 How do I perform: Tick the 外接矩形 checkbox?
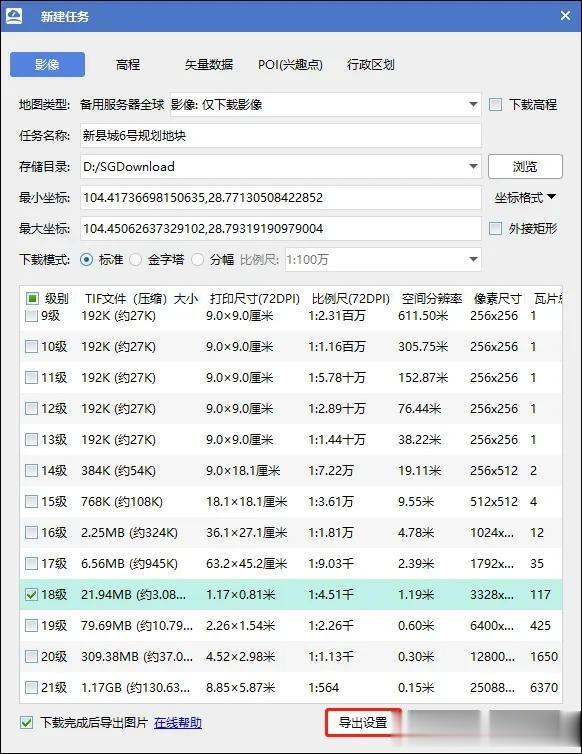coord(495,228)
